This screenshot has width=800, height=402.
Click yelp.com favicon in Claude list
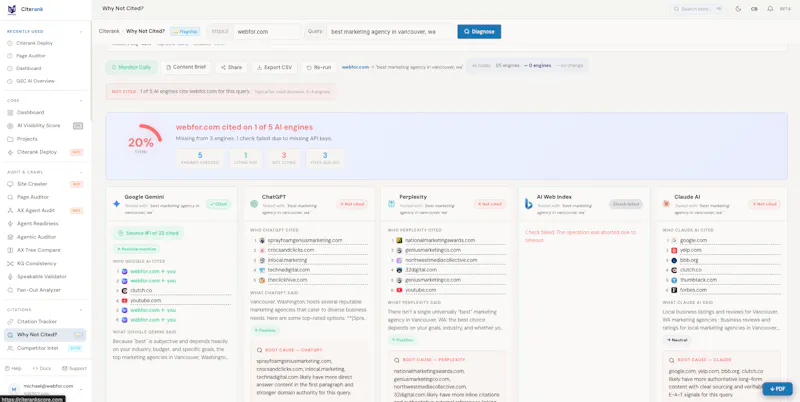pyautogui.click(x=674, y=250)
